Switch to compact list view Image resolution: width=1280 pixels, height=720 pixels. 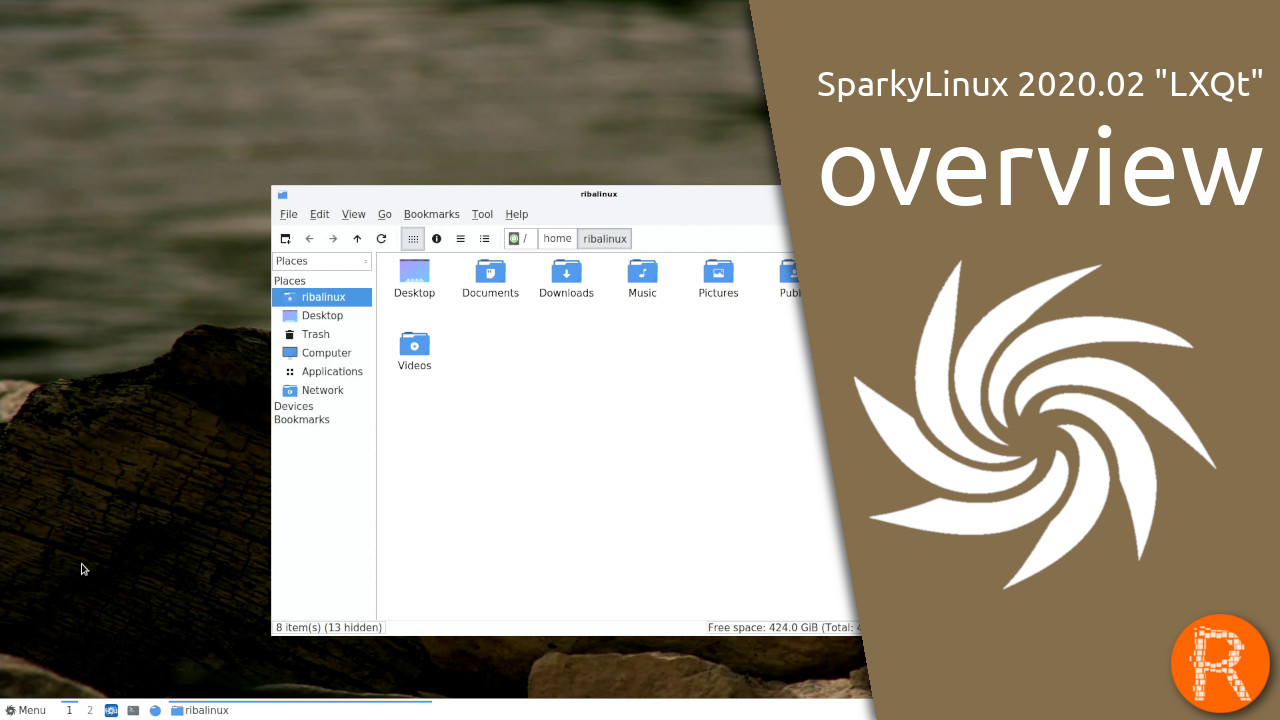461,239
